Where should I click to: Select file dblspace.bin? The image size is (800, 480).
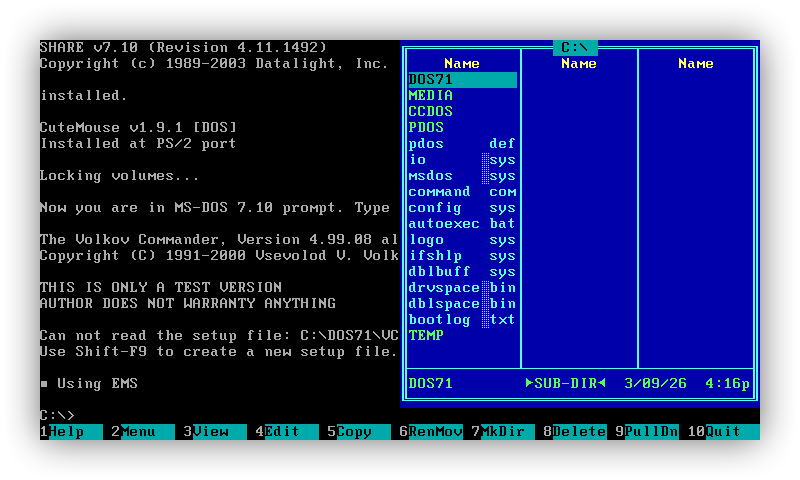coord(462,304)
